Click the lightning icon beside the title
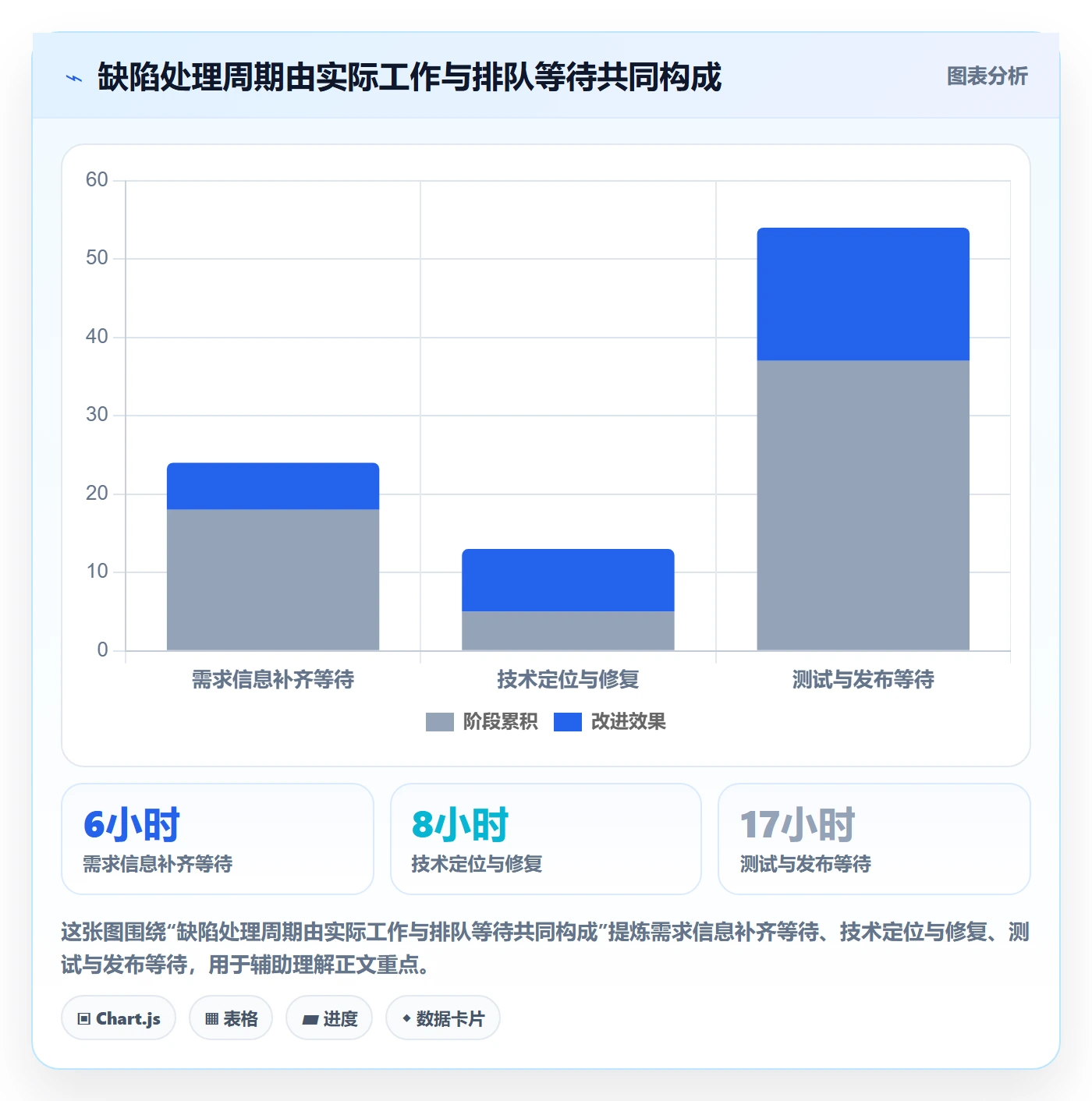1092x1101 pixels. click(x=74, y=78)
